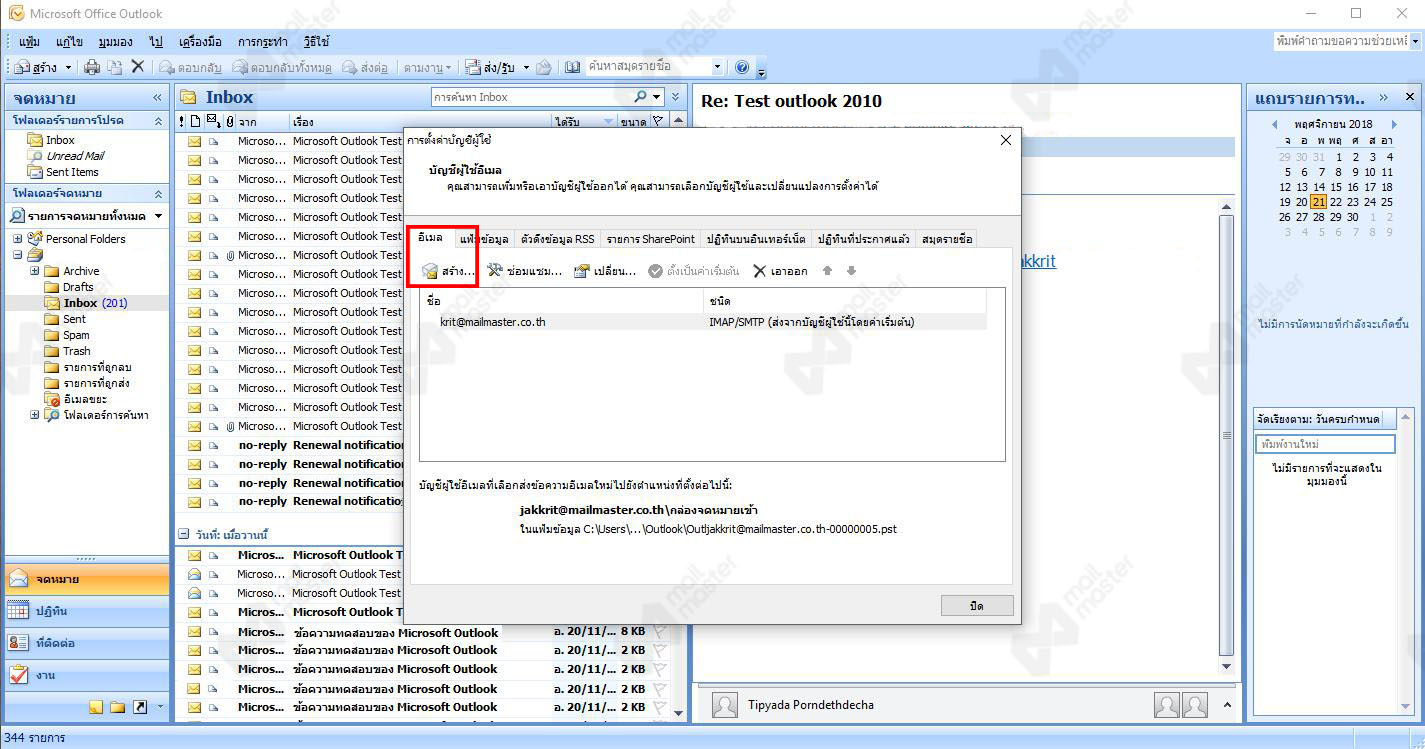
Task: Click the print icon in main toolbar
Action: point(93,67)
